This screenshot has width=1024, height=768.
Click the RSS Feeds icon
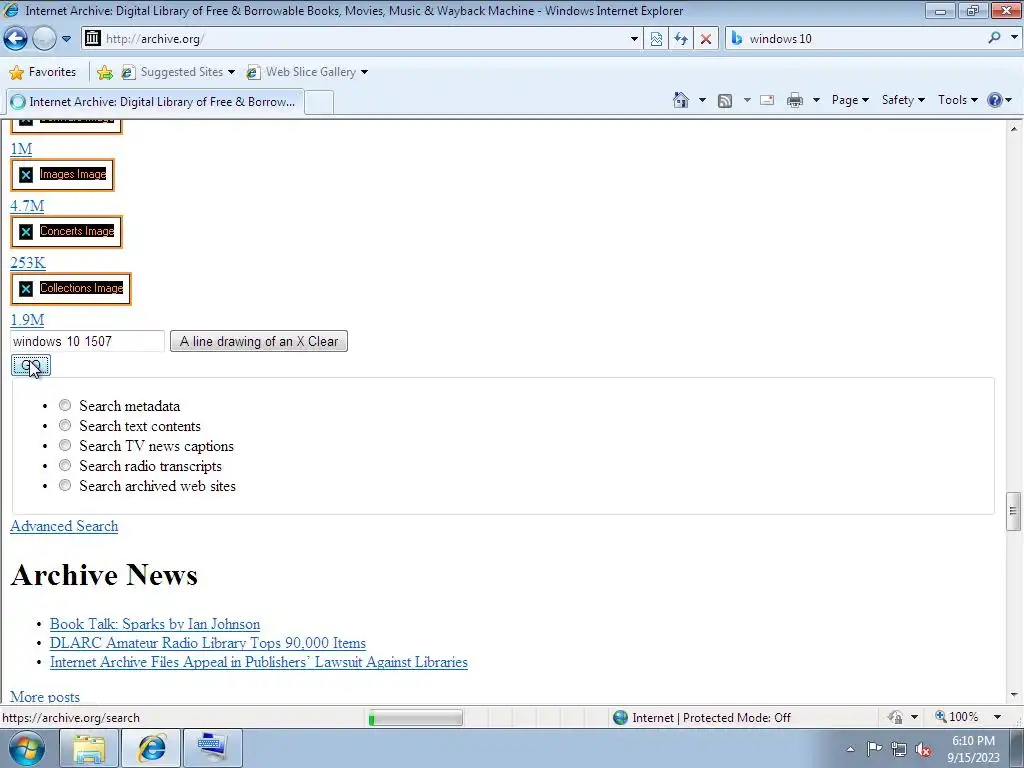point(725,100)
